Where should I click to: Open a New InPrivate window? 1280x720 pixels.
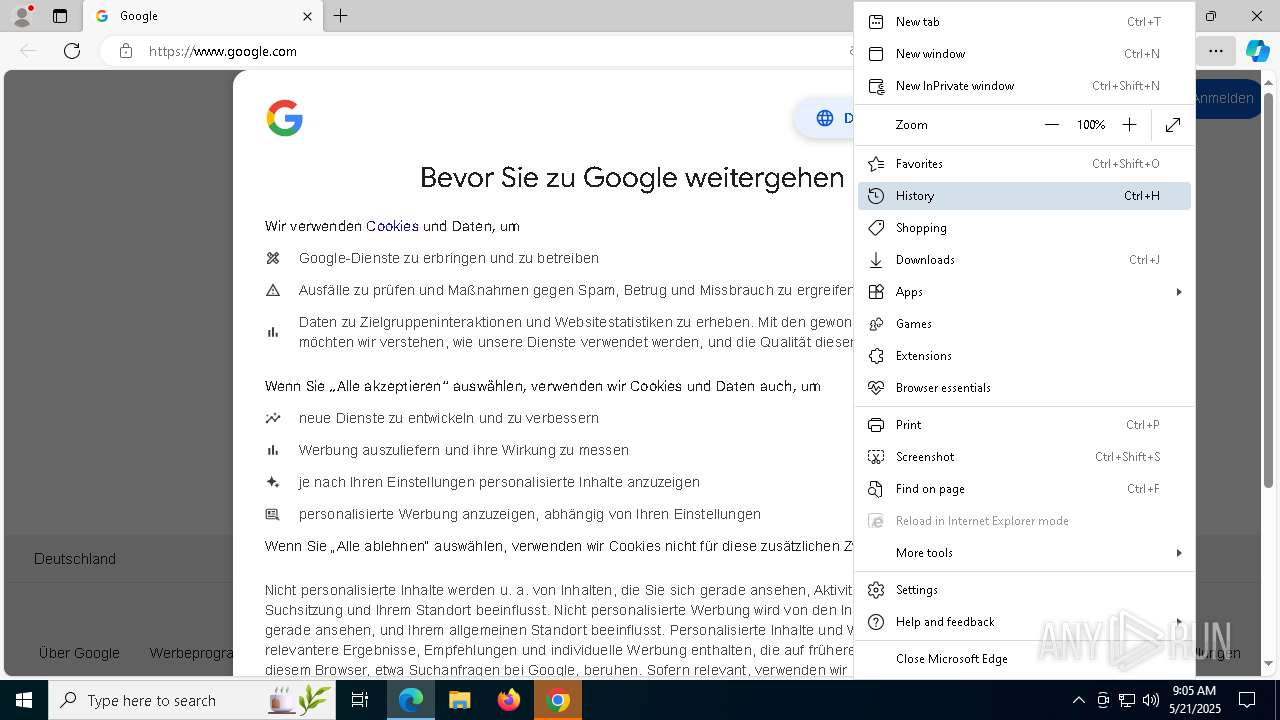tap(1024, 86)
